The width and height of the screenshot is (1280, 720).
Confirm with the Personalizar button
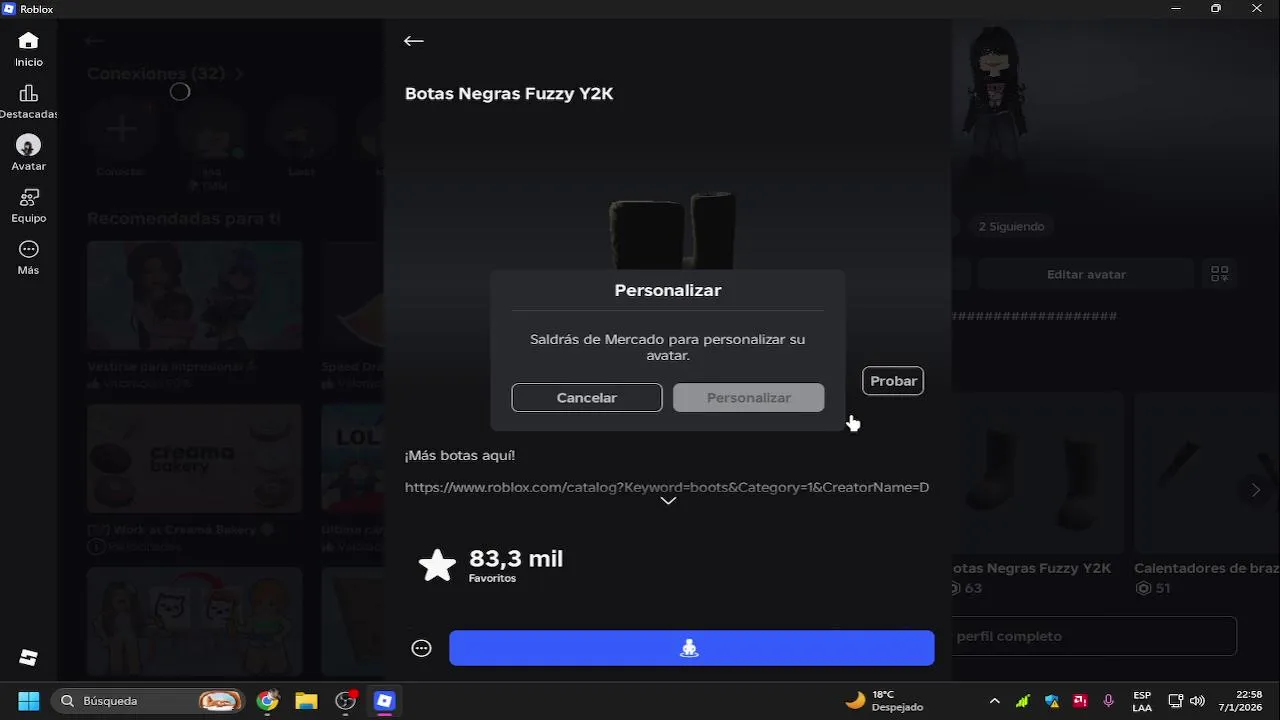[749, 397]
